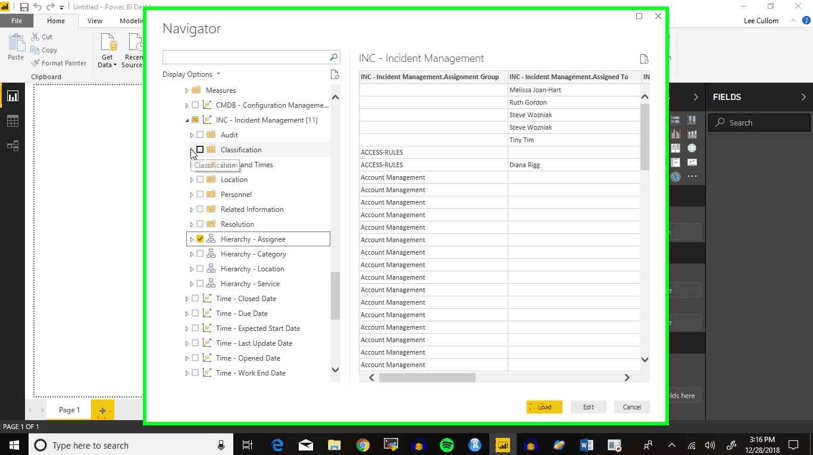Add a new report page
This screenshot has width=813, height=455.
[102, 410]
